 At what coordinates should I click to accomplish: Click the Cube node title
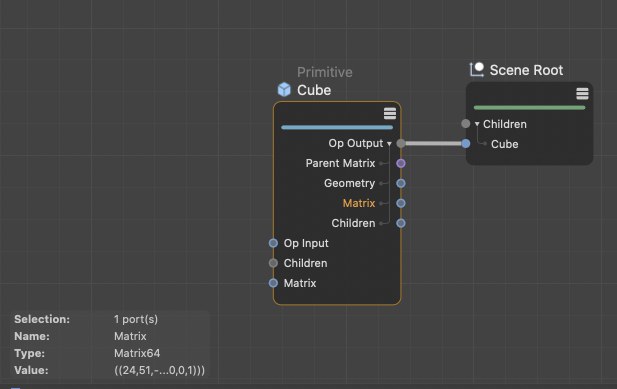(314, 90)
